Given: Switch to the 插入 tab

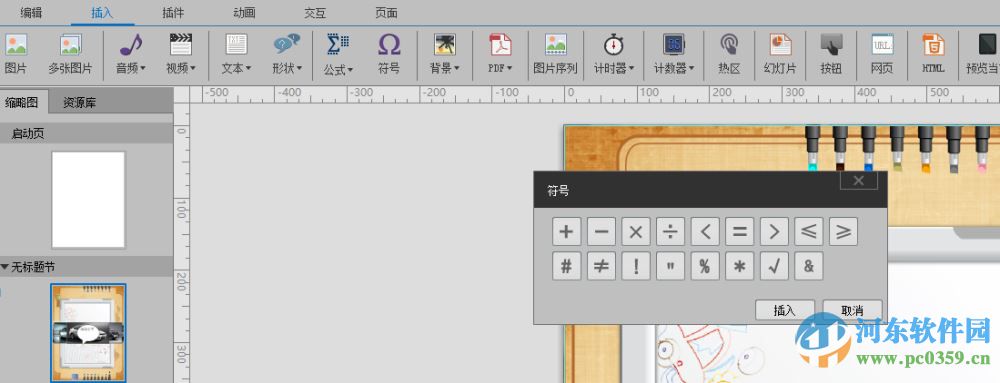Looking at the screenshot, I should [x=102, y=12].
